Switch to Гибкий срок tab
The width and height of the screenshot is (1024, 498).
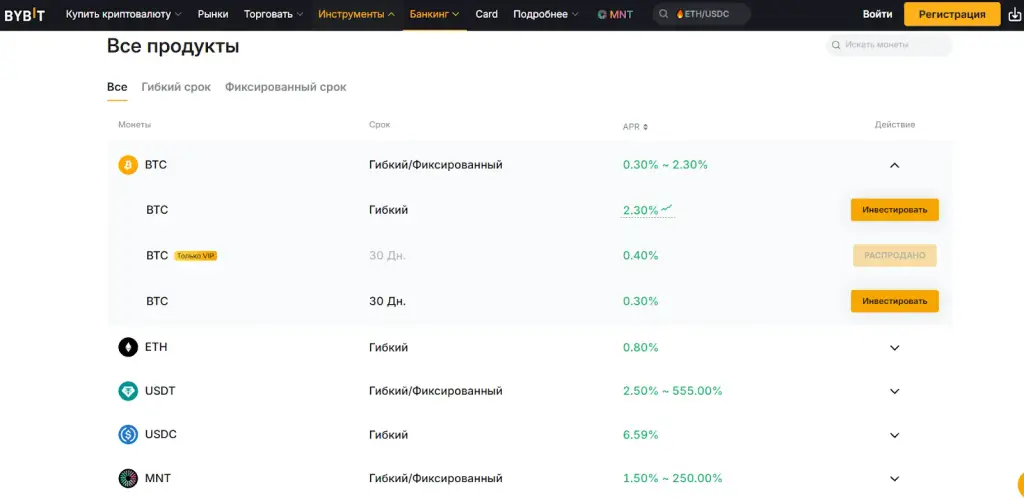coord(176,87)
